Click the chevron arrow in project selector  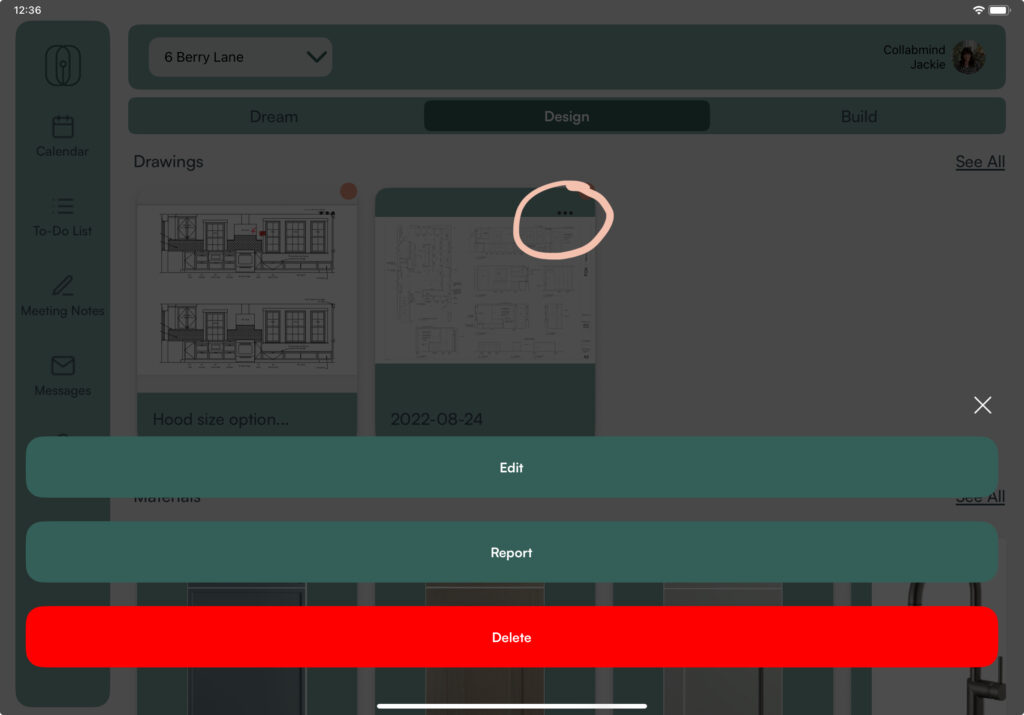(316, 57)
